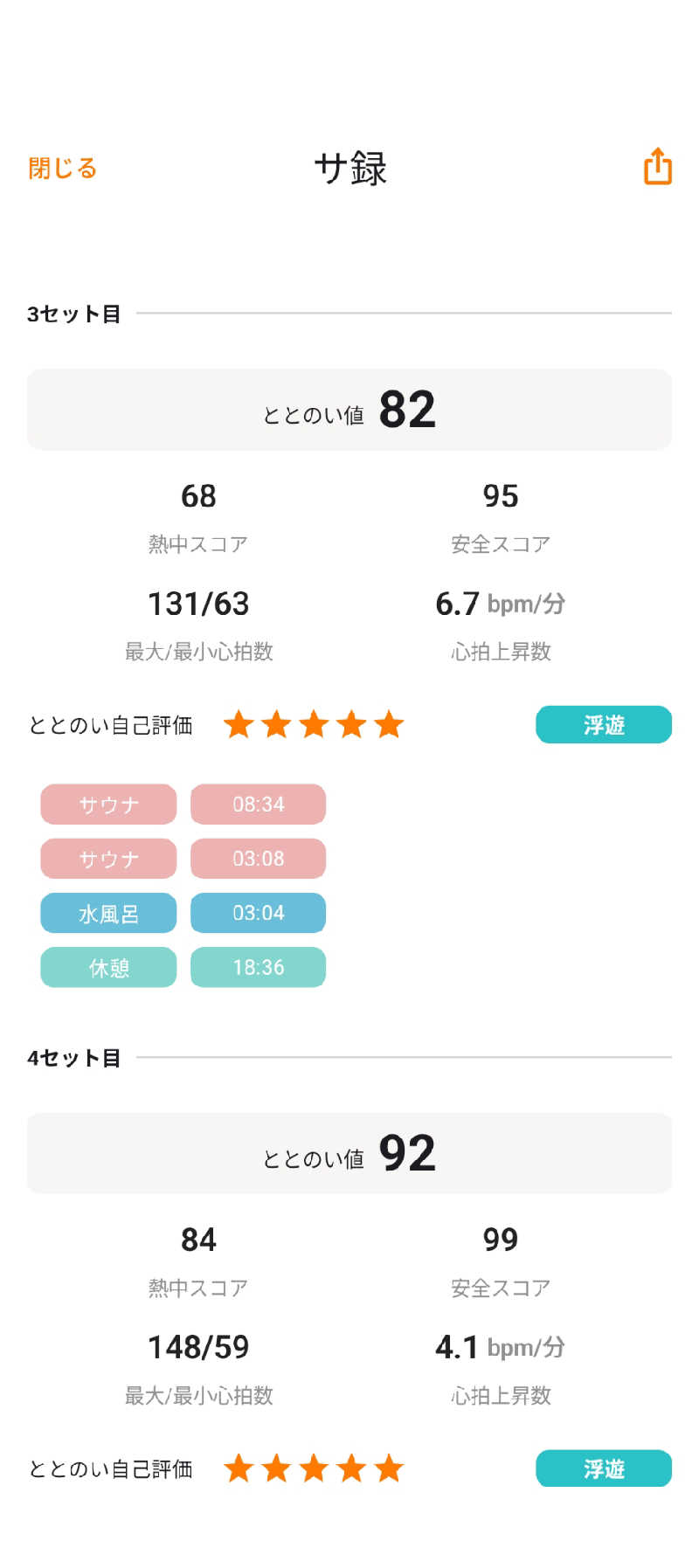Tap the 浮遊 tag in 3セット目

[x=604, y=725]
